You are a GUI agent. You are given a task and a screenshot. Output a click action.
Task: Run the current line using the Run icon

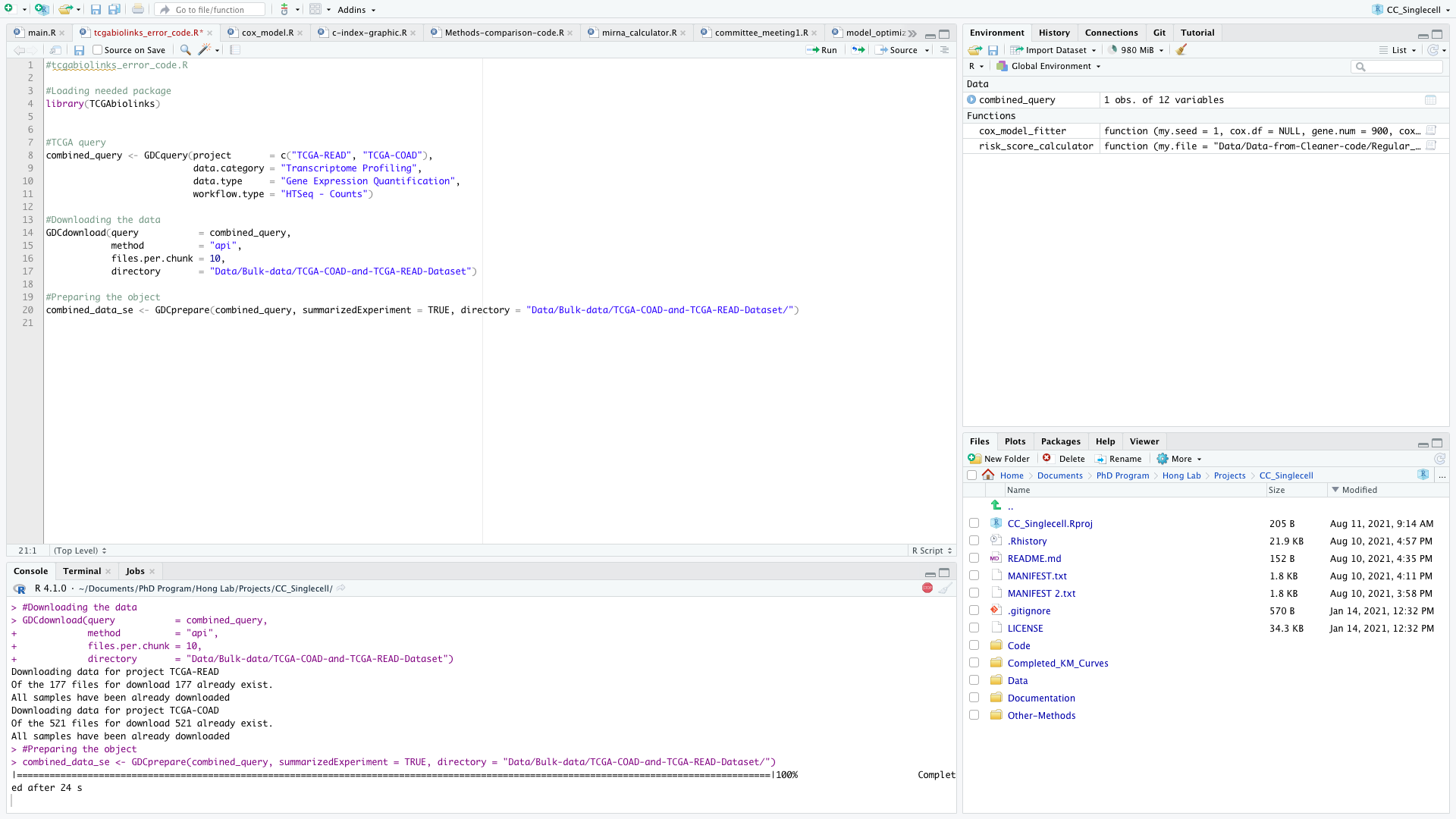[822, 50]
